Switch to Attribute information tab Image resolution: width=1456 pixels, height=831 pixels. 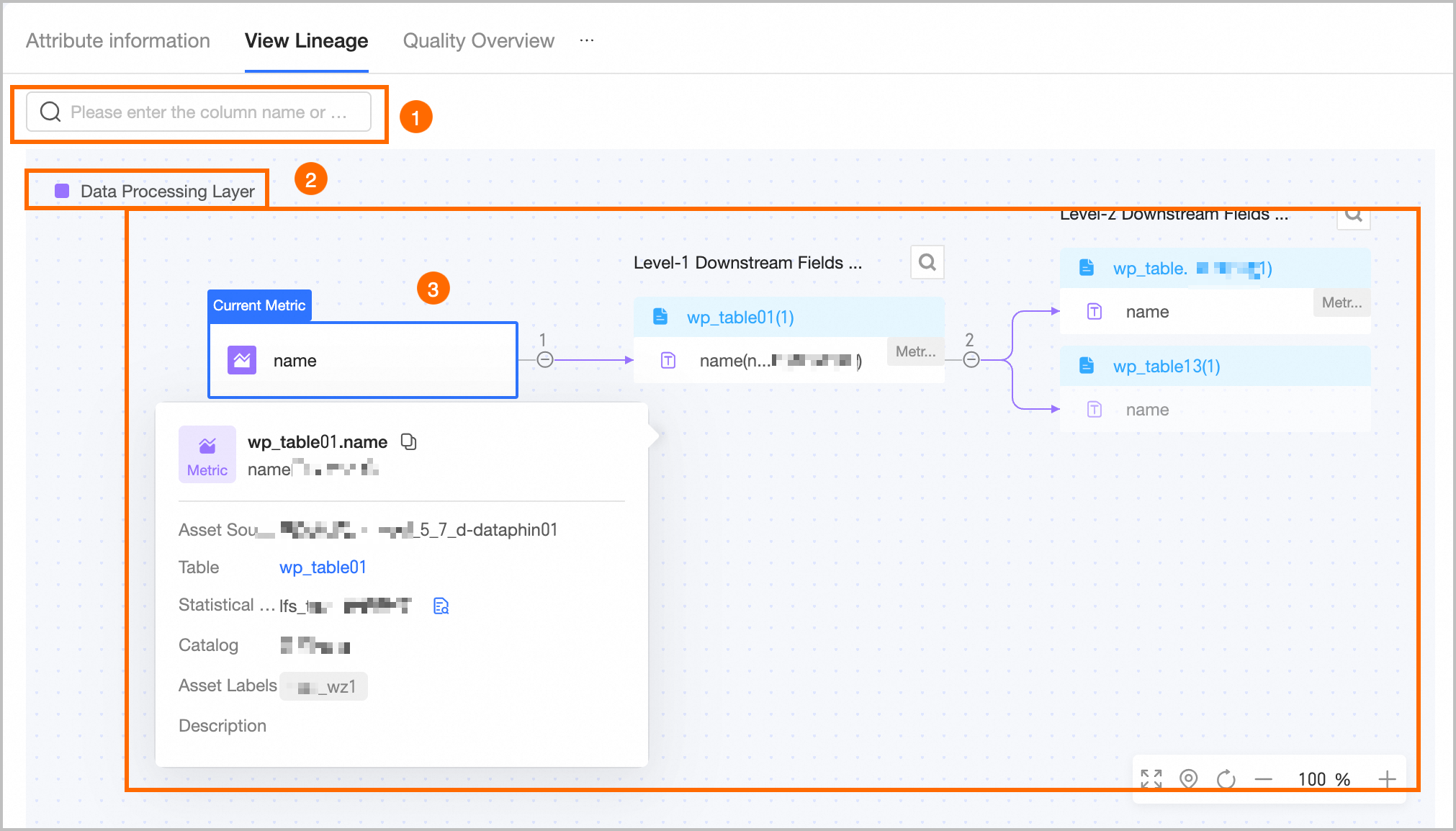(118, 40)
